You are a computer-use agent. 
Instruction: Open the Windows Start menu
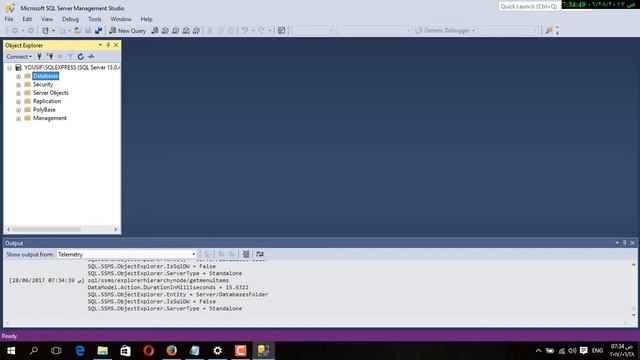pyautogui.click(x=11, y=351)
